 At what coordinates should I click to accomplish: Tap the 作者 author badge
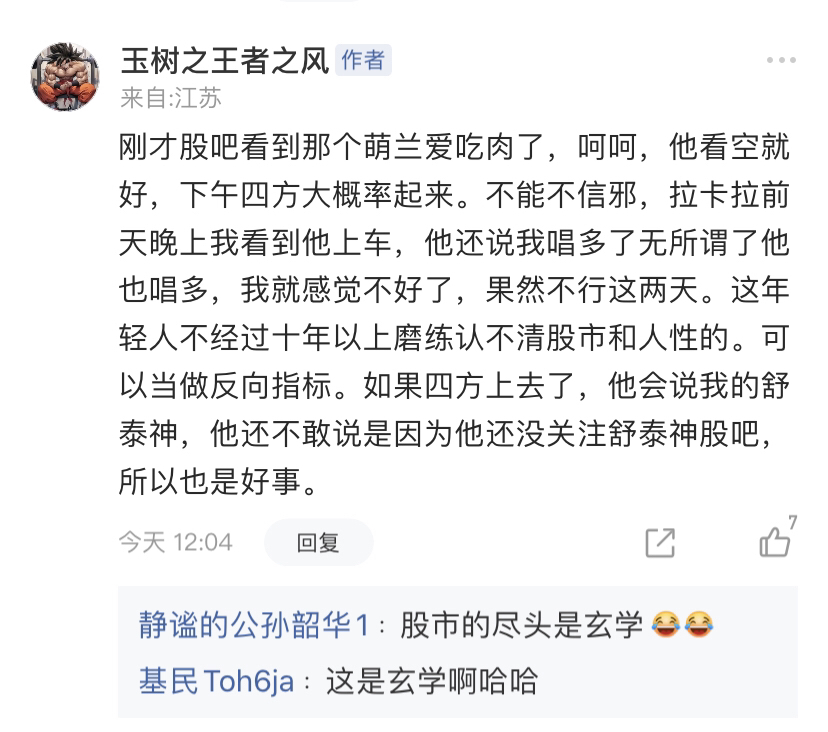(363, 60)
